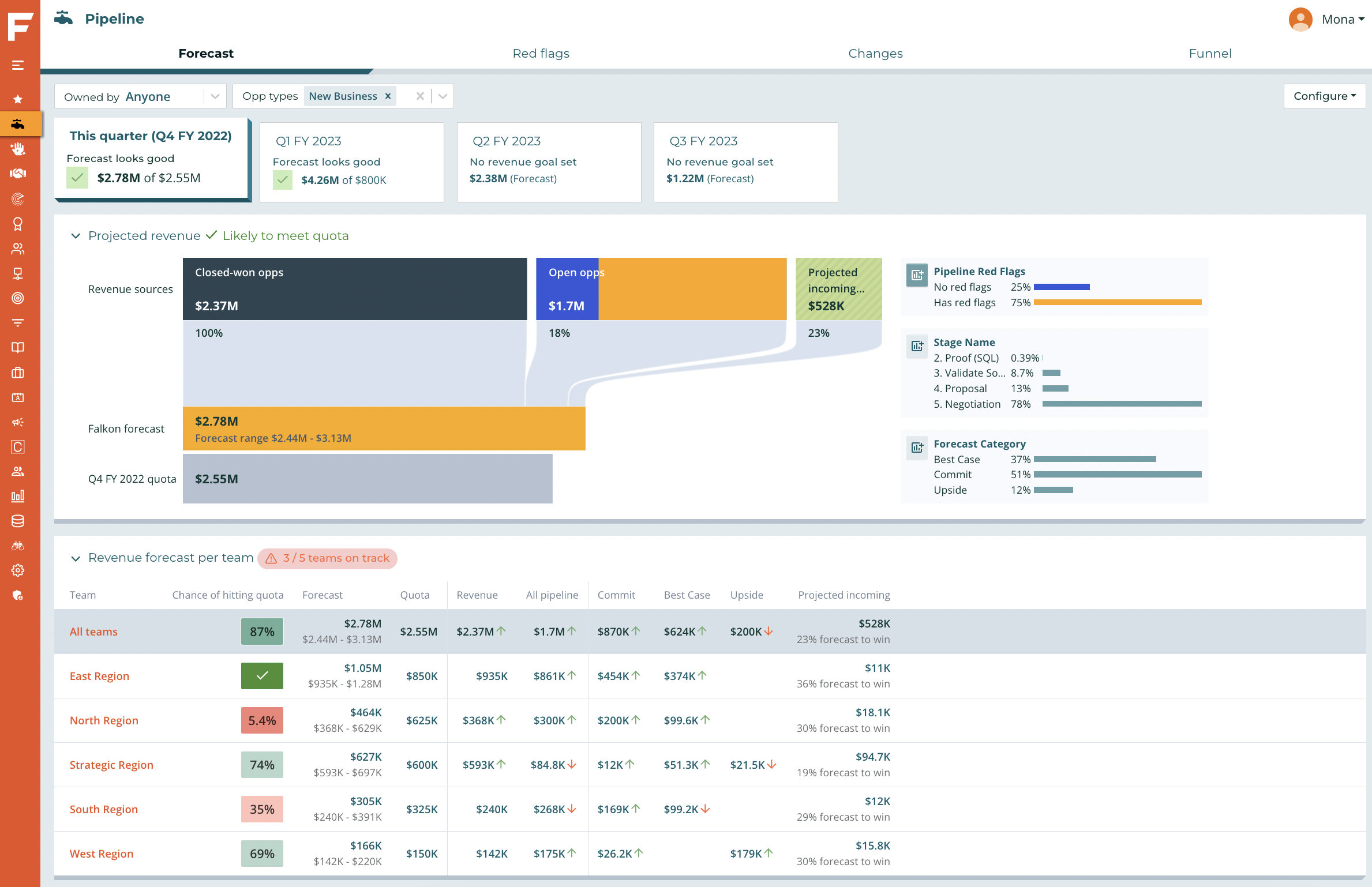Image resolution: width=1372 pixels, height=887 pixels.
Task: Switch to the Red flags tab
Action: (x=541, y=54)
